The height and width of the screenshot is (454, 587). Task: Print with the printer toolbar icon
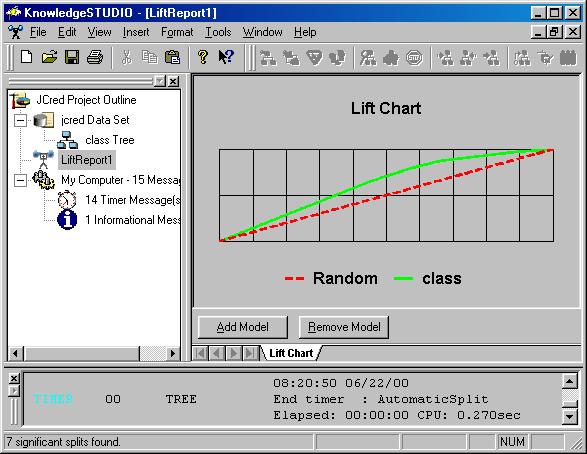click(x=95, y=57)
